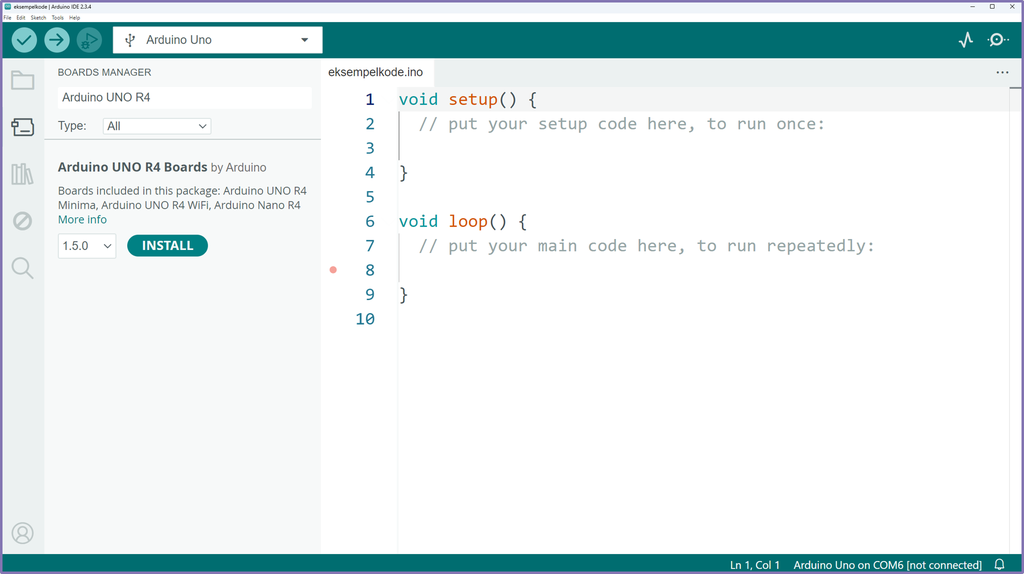Image resolution: width=1024 pixels, height=574 pixels.
Task: Open the editor tab three-dots menu
Action: pos(1002,72)
